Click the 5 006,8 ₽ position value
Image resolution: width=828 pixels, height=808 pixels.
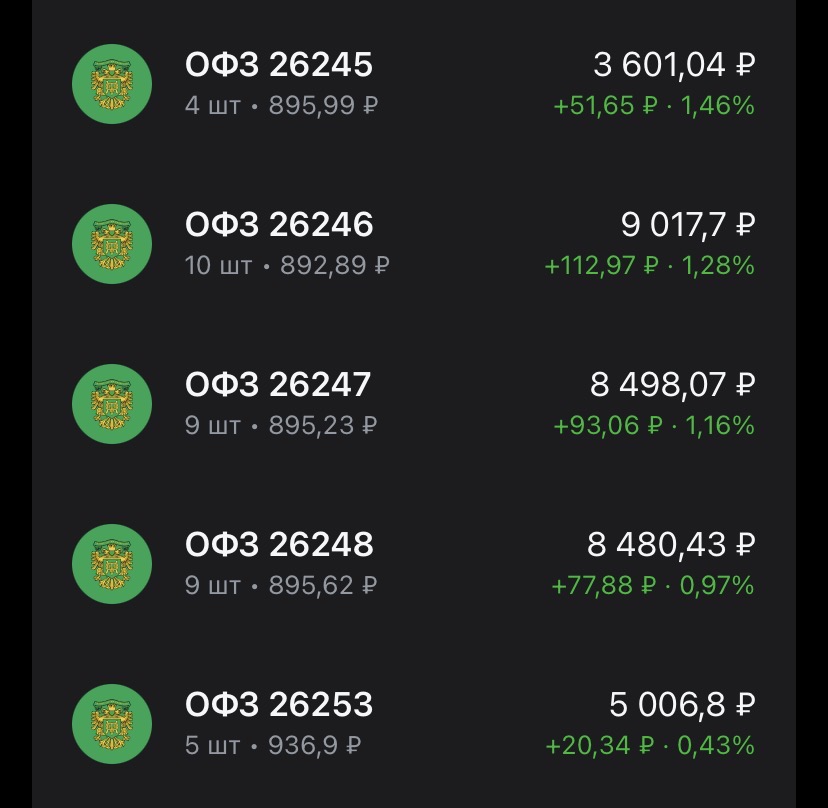click(681, 705)
